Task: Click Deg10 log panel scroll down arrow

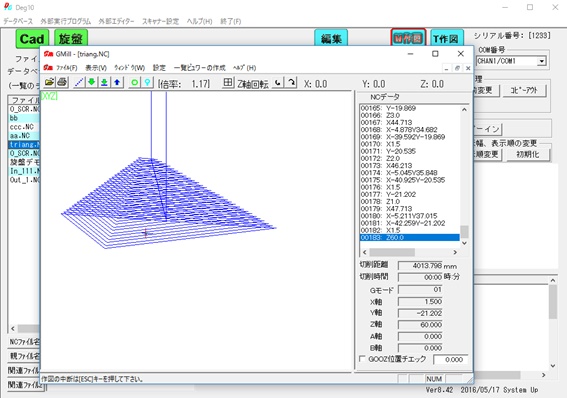Action: coord(553,366)
